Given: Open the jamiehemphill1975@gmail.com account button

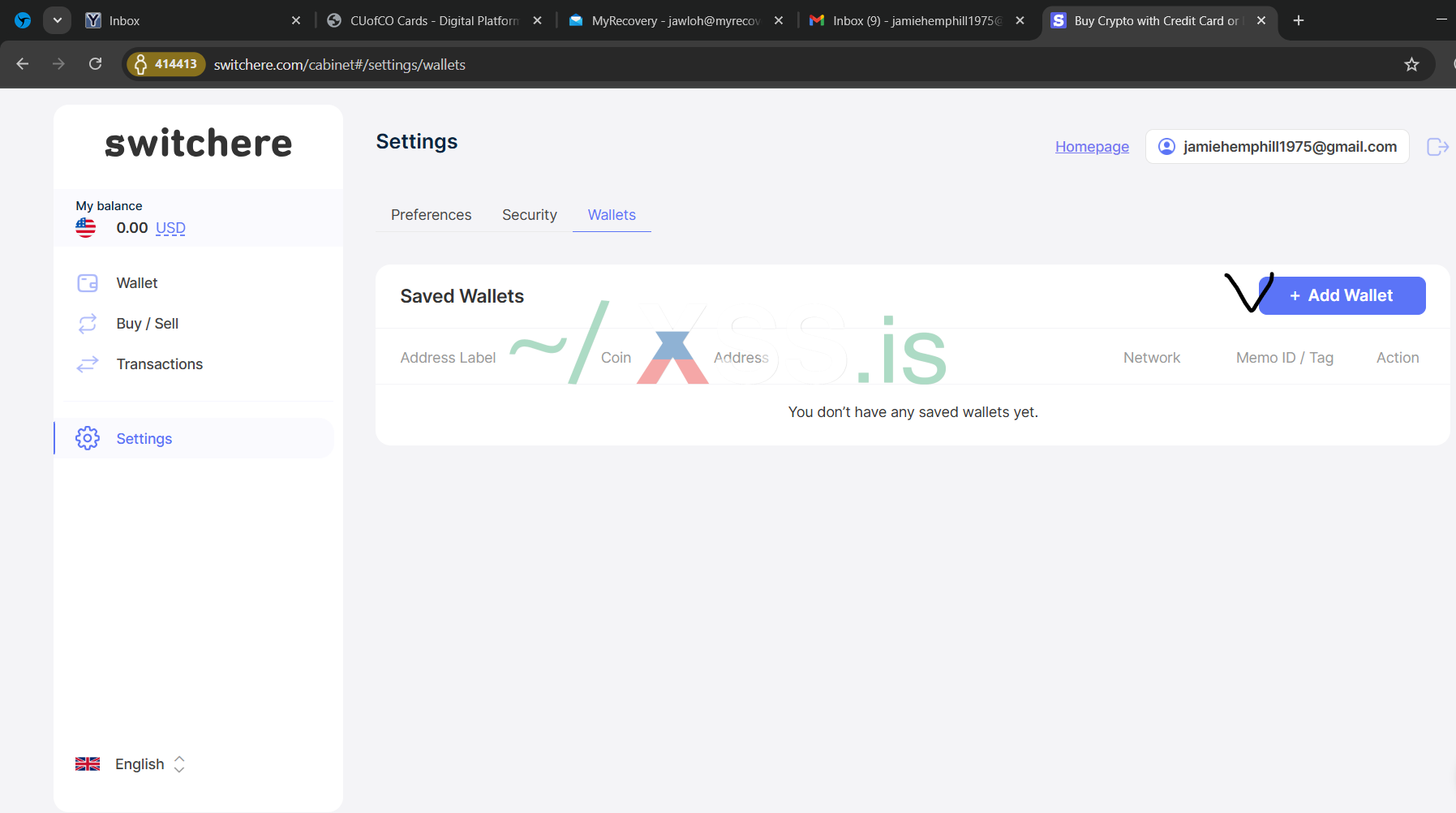Looking at the screenshot, I should click(x=1278, y=147).
